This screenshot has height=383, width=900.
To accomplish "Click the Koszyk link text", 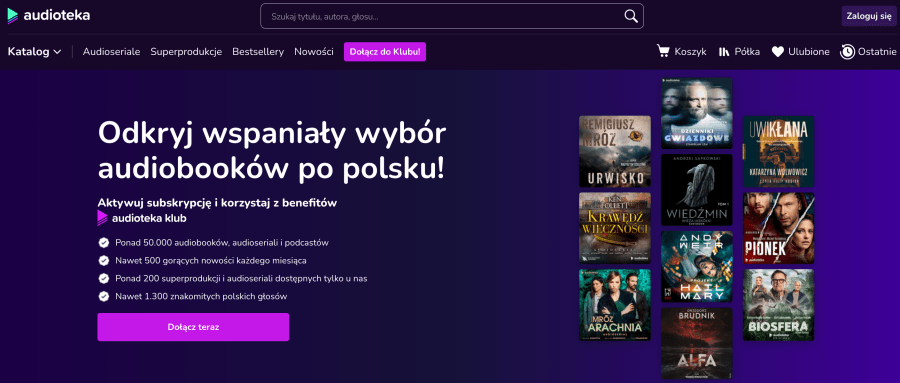I will pyautogui.click(x=690, y=52).
